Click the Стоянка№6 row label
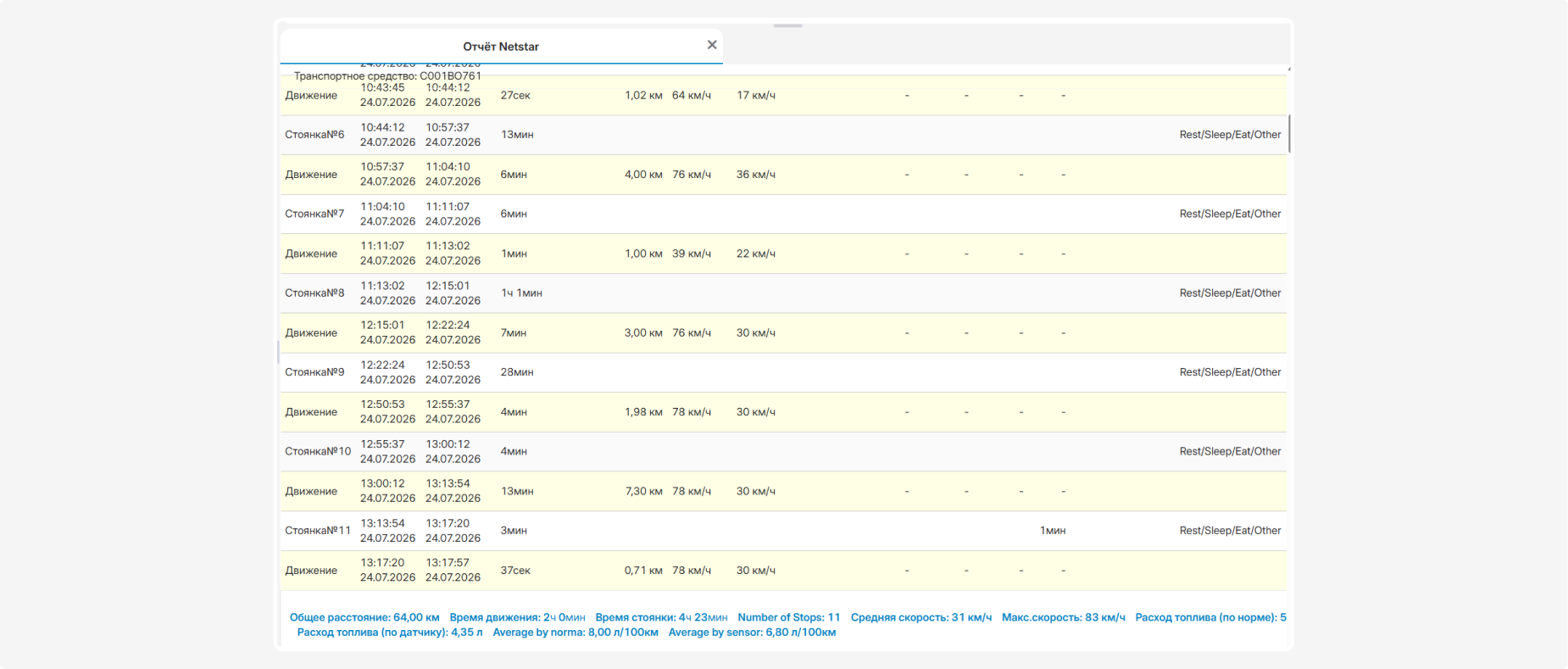Image resolution: width=1568 pixels, height=669 pixels. (314, 135)
